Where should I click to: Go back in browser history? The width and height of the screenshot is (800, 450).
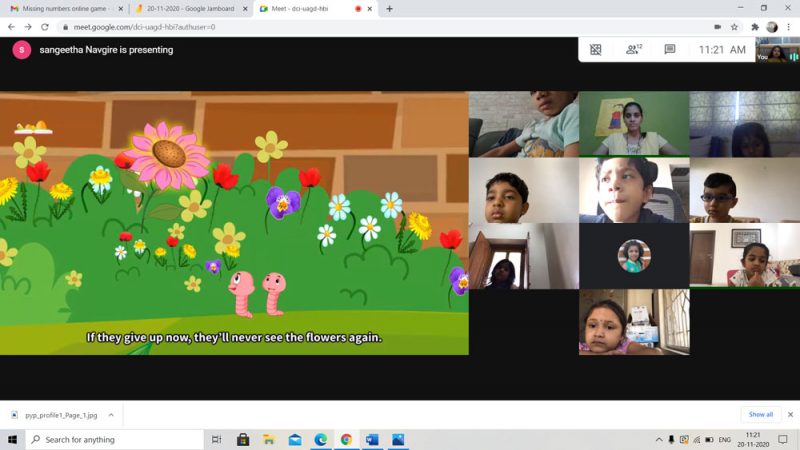[11, 27]
